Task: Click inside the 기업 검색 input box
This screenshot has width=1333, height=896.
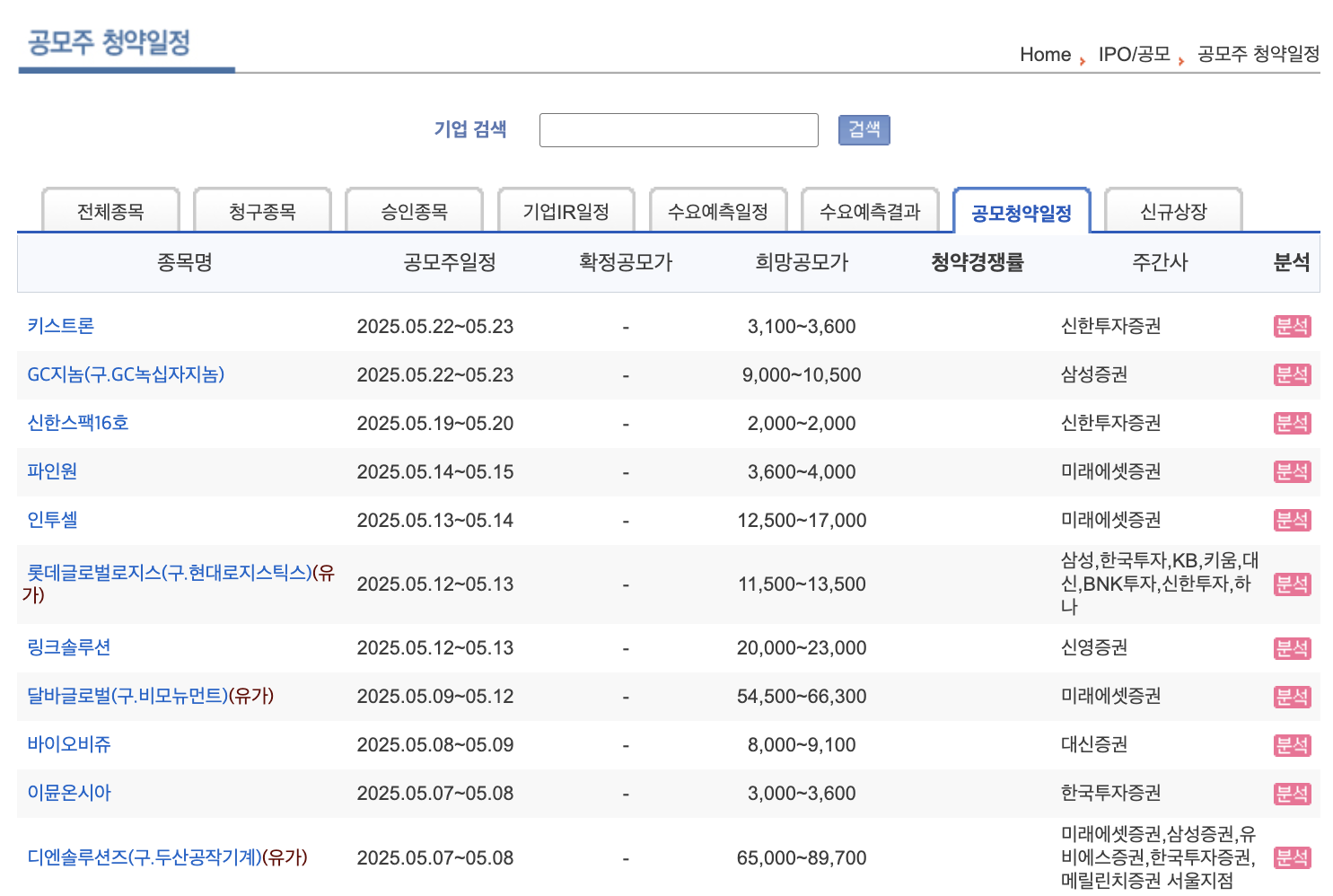Action: (x=678, y=129)
